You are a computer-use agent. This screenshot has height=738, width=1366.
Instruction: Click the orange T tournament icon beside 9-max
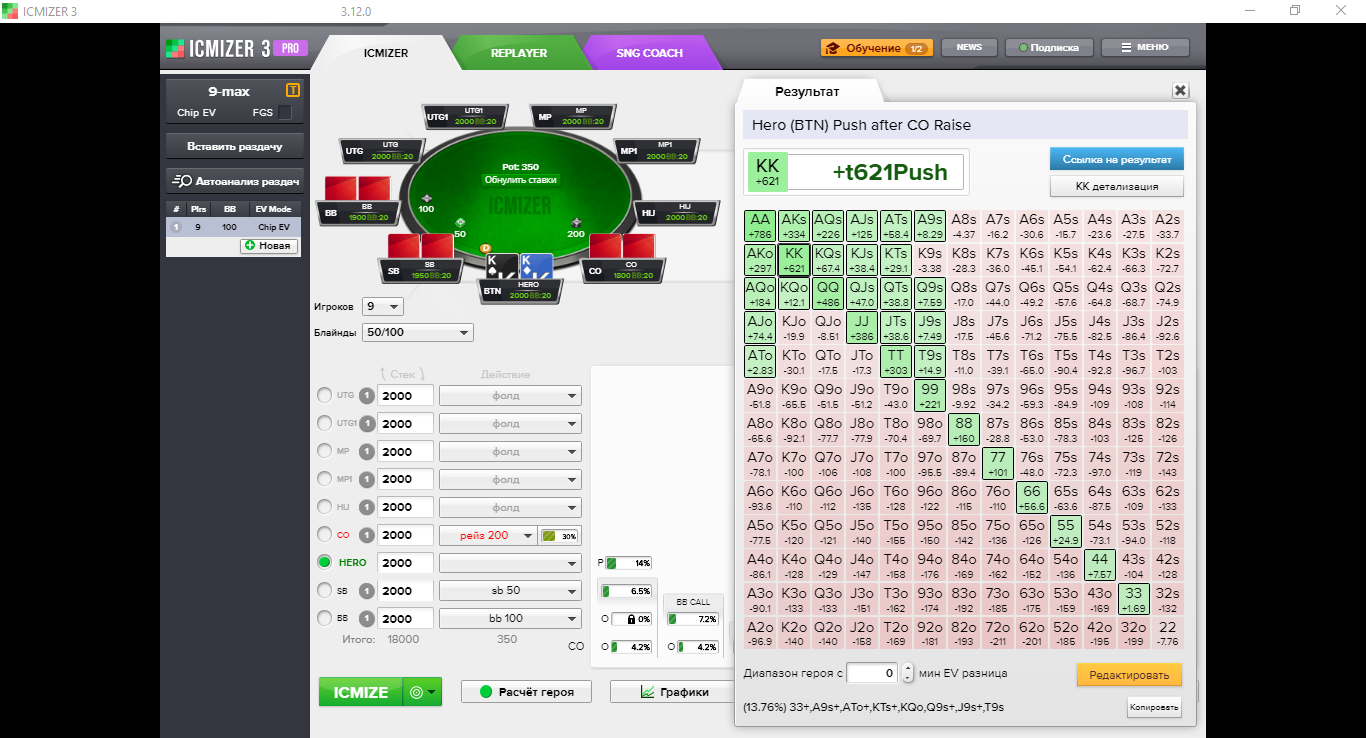[x=293, y=90]
